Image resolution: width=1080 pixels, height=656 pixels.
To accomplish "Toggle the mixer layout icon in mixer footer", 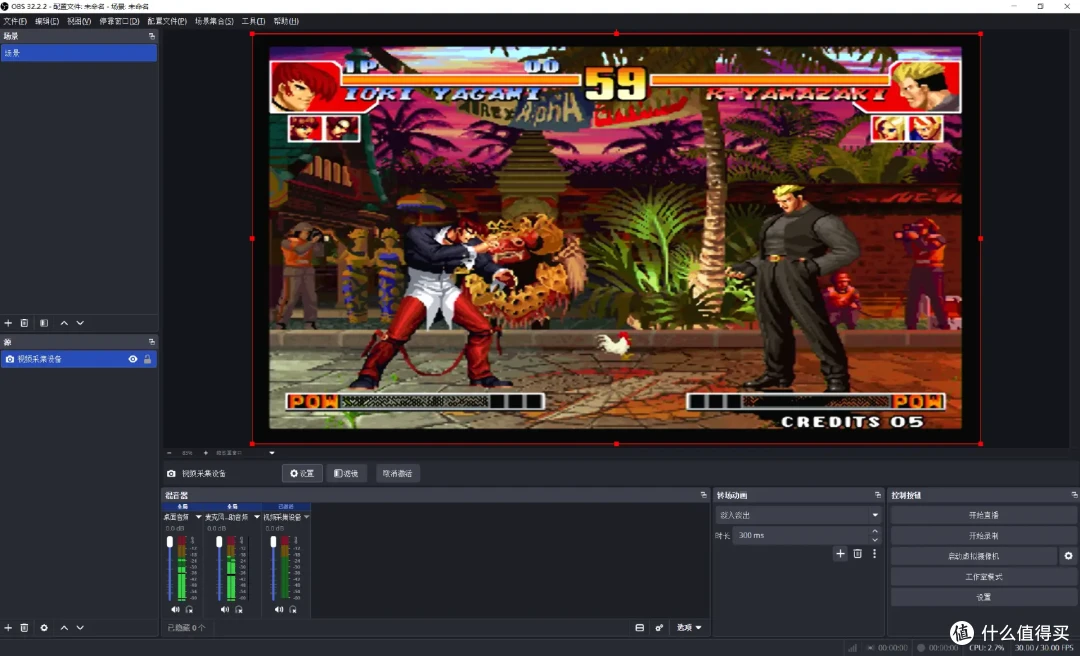I will click(x=639, y=628).
